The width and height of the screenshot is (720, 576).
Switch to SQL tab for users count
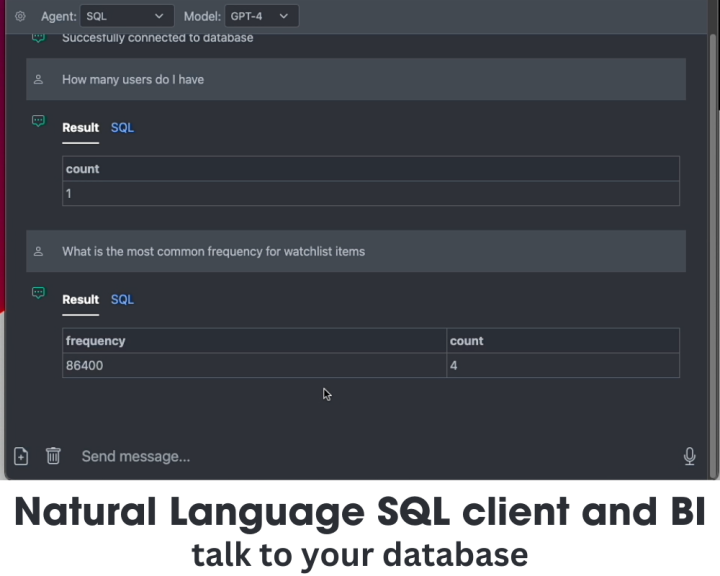[x=122, y=128]
